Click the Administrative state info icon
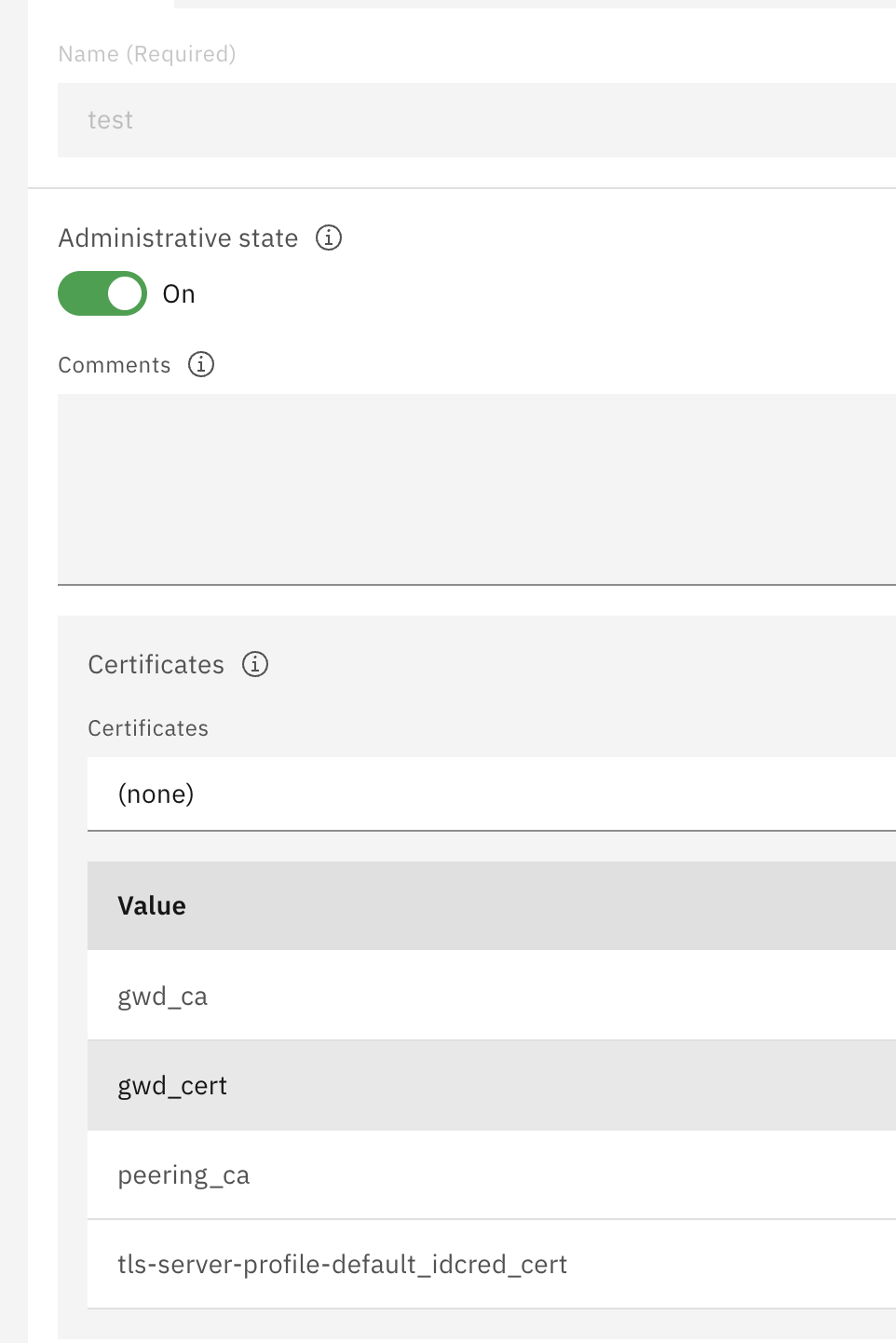896x1343 pixels. click(x=328, y=237)
